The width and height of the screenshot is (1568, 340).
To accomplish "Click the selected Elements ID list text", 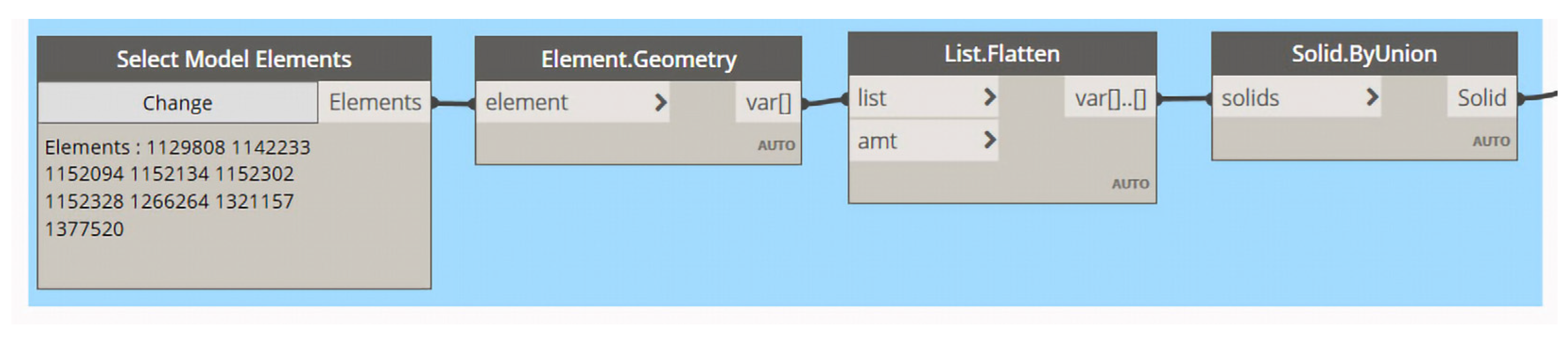I will 176,187.
